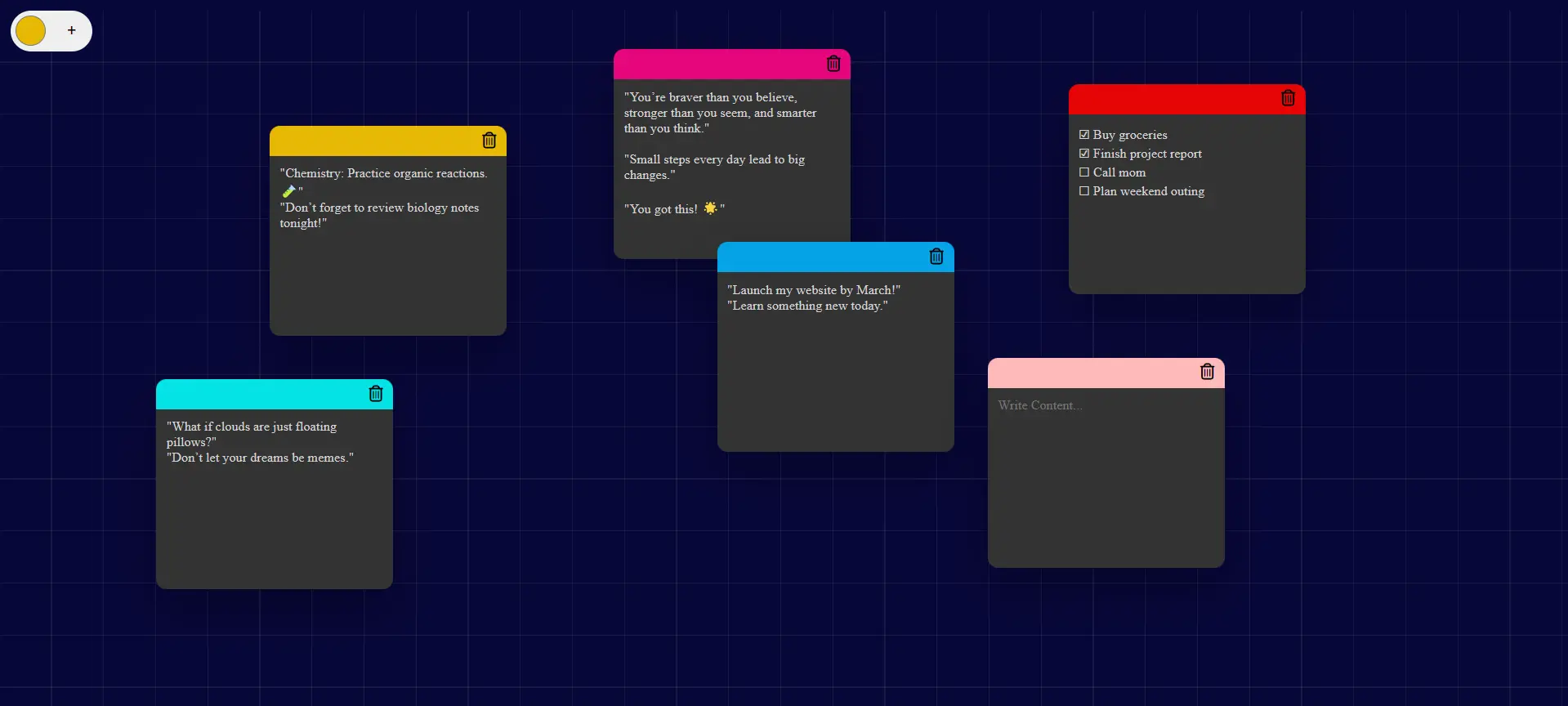Click text "Launch my website by March!"
This screenshot has width=1568, height=706.
coord(814,290)
